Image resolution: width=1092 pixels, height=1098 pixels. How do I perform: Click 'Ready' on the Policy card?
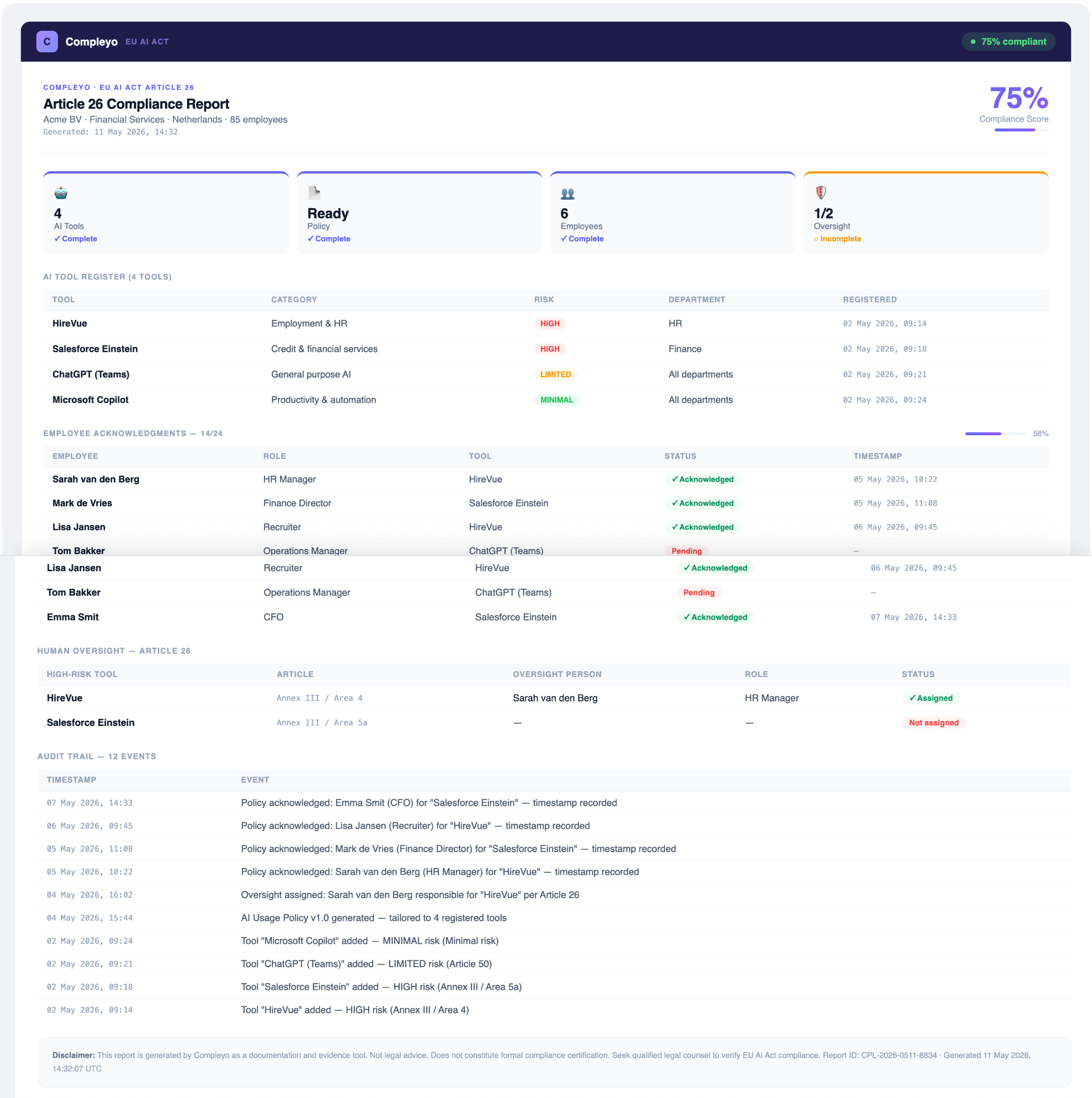pyautogui.click(x=328, y=213)
